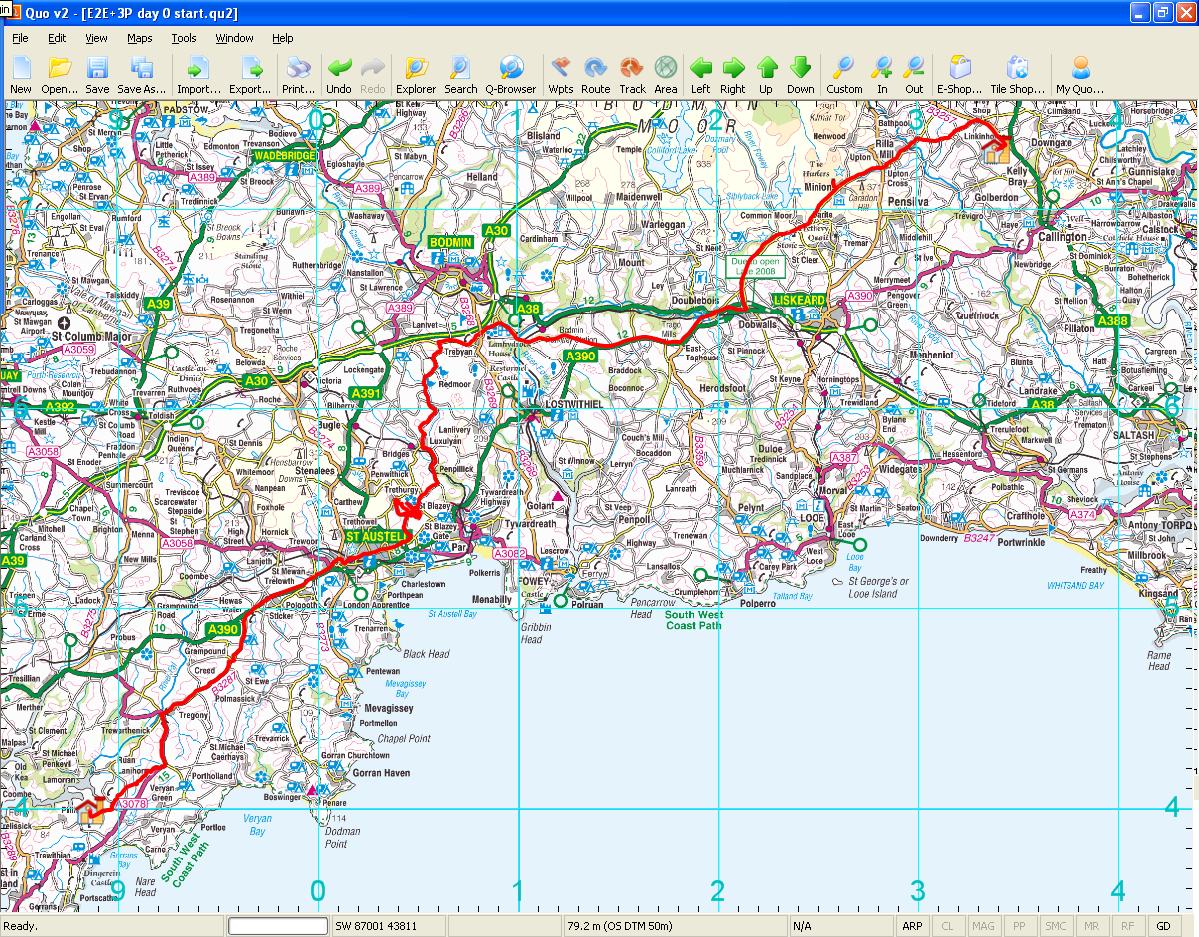
Task: Click the ST AUSTELL town label
Action: (374, 536)
